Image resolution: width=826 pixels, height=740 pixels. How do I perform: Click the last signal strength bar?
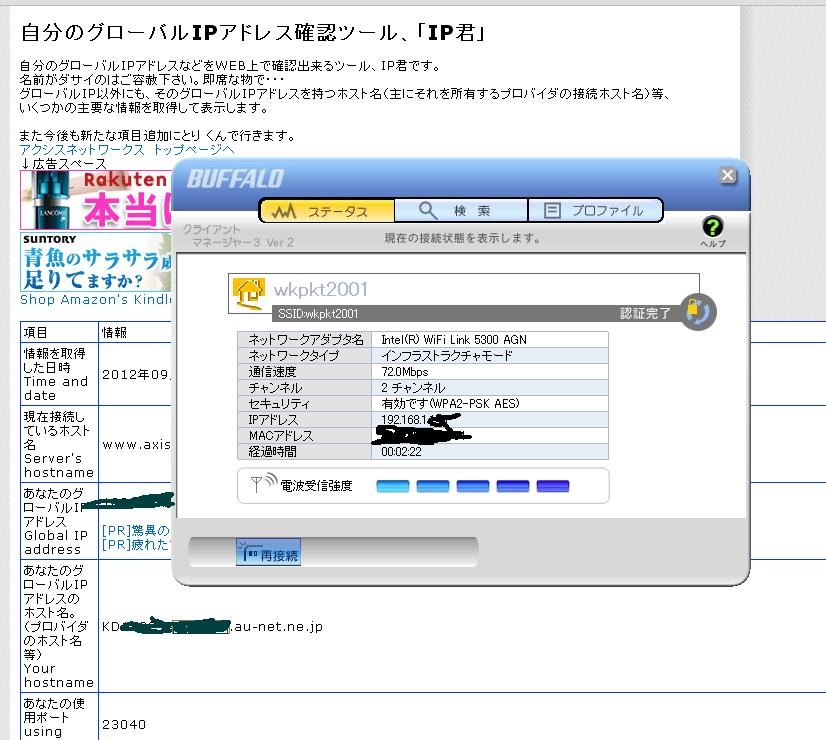tap(553, 486)
